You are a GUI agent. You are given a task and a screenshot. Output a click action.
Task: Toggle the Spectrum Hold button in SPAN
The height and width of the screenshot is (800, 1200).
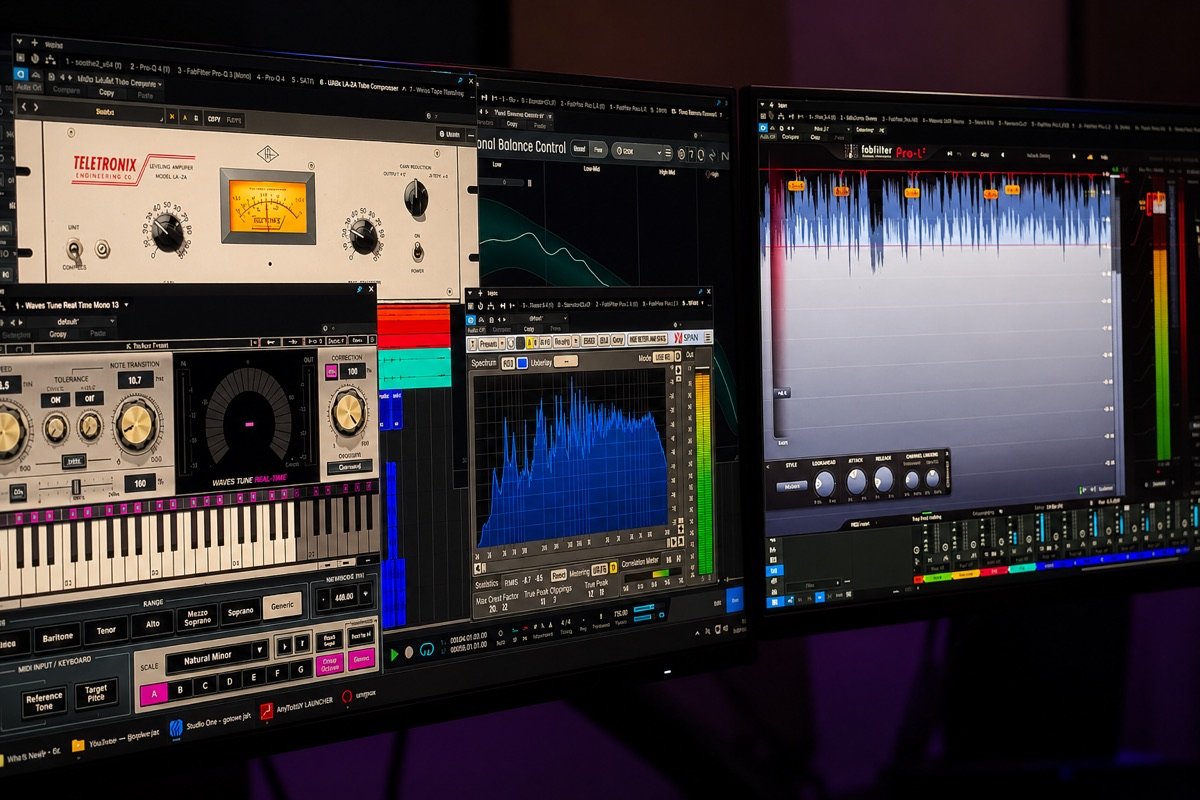click(507, 363)
